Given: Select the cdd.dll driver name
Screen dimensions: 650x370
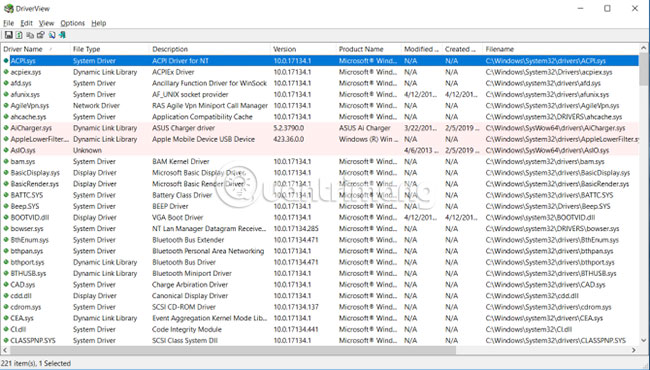Looking at the screenshot, I should click(x=21, y=295).
